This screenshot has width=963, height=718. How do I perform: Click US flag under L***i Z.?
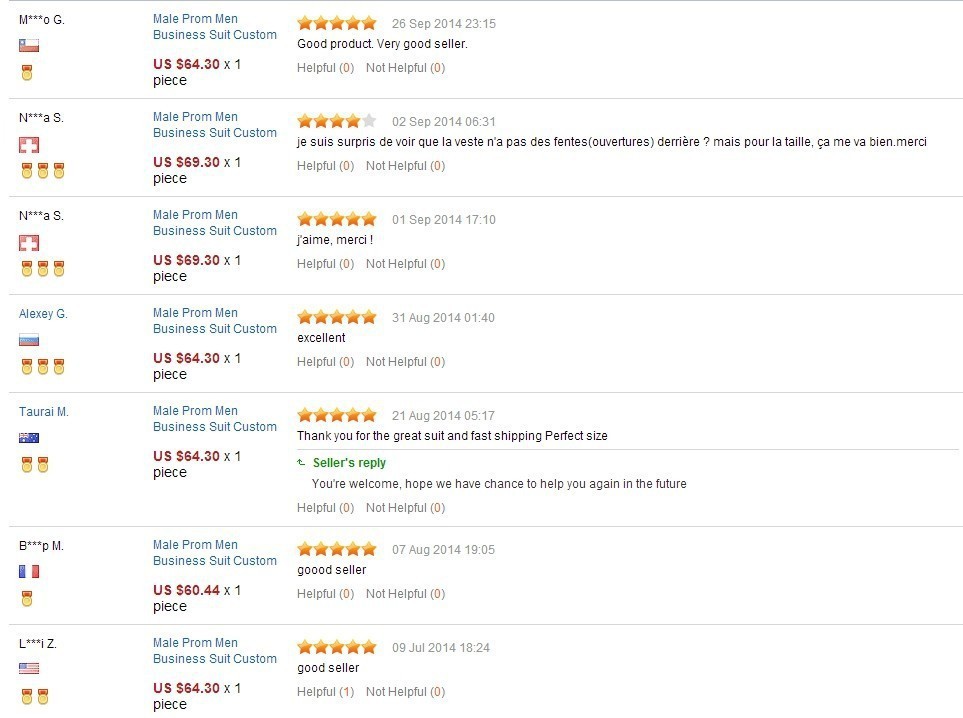point(29,668)
